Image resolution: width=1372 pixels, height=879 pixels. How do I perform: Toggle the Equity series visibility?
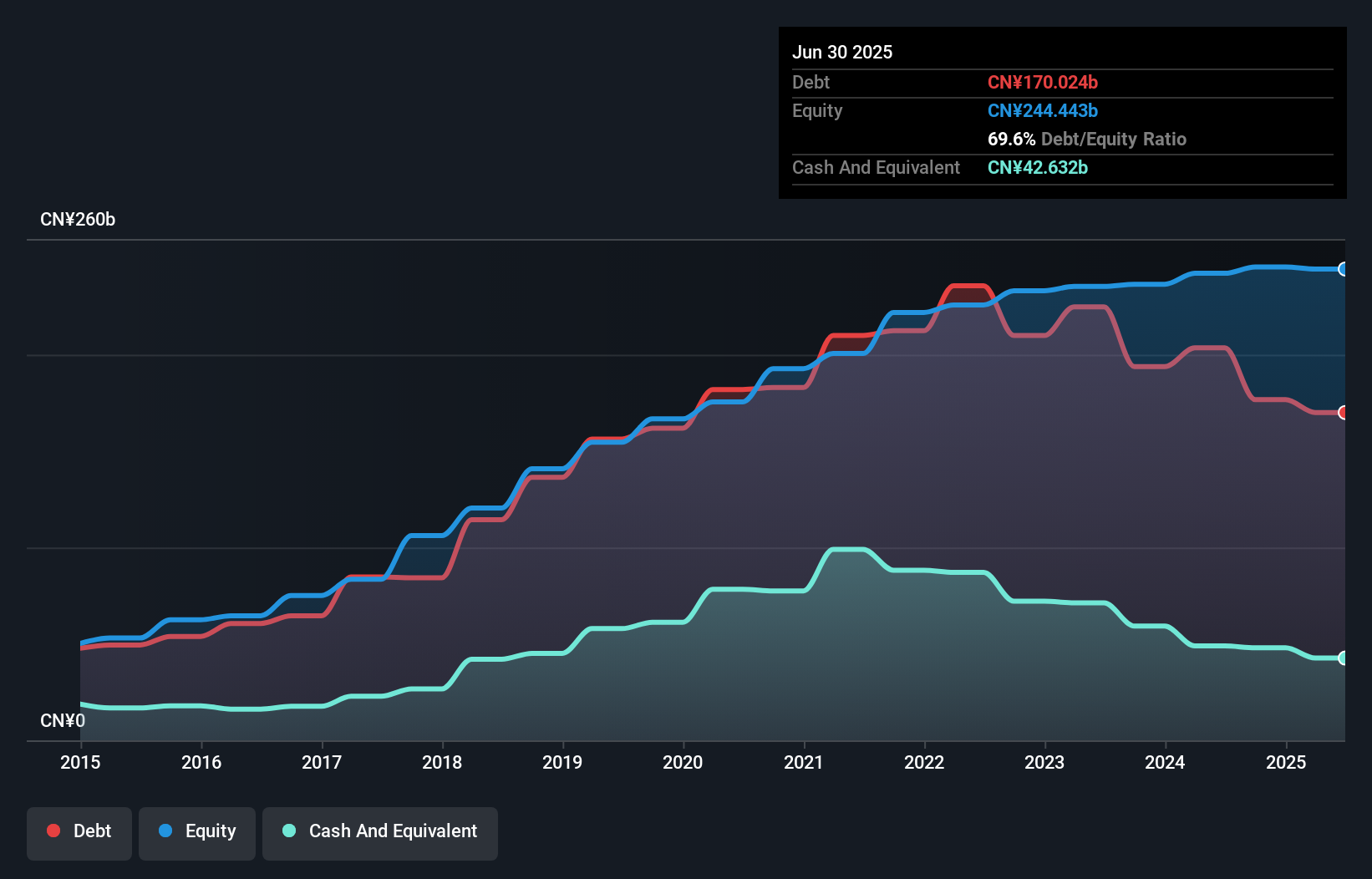(197, 831)
